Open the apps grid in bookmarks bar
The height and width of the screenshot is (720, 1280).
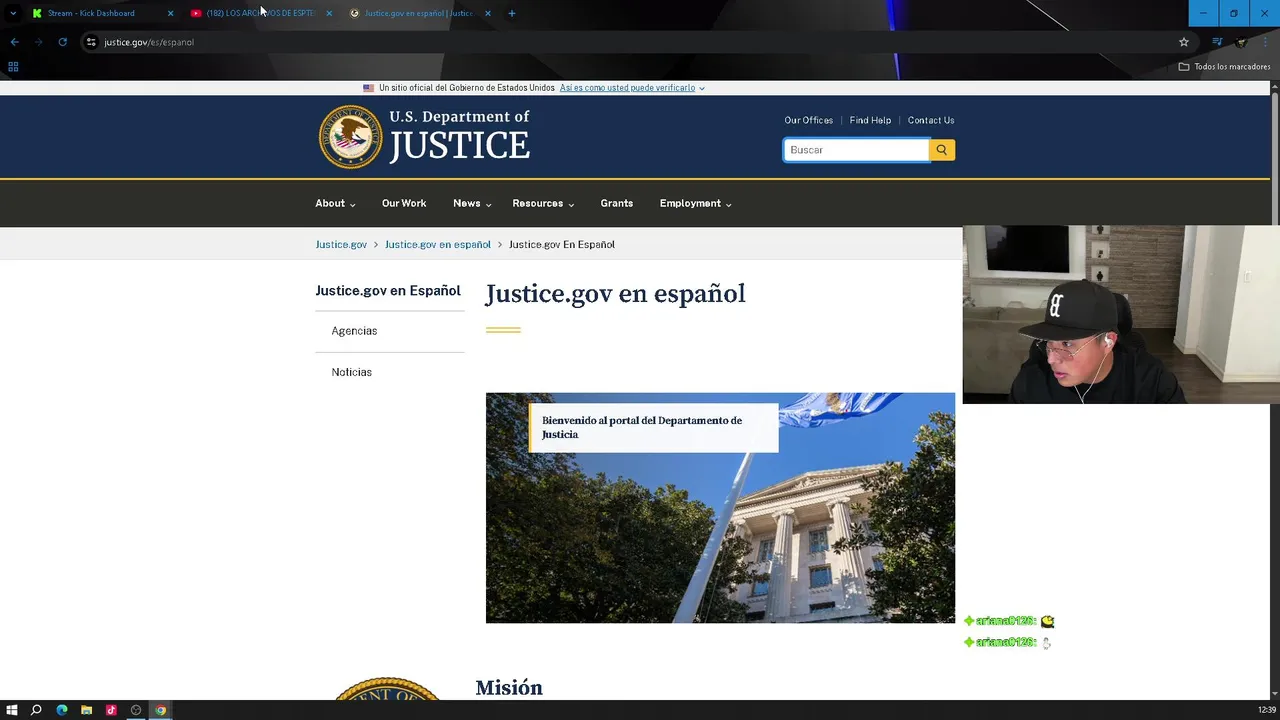(x=13, y=67)
